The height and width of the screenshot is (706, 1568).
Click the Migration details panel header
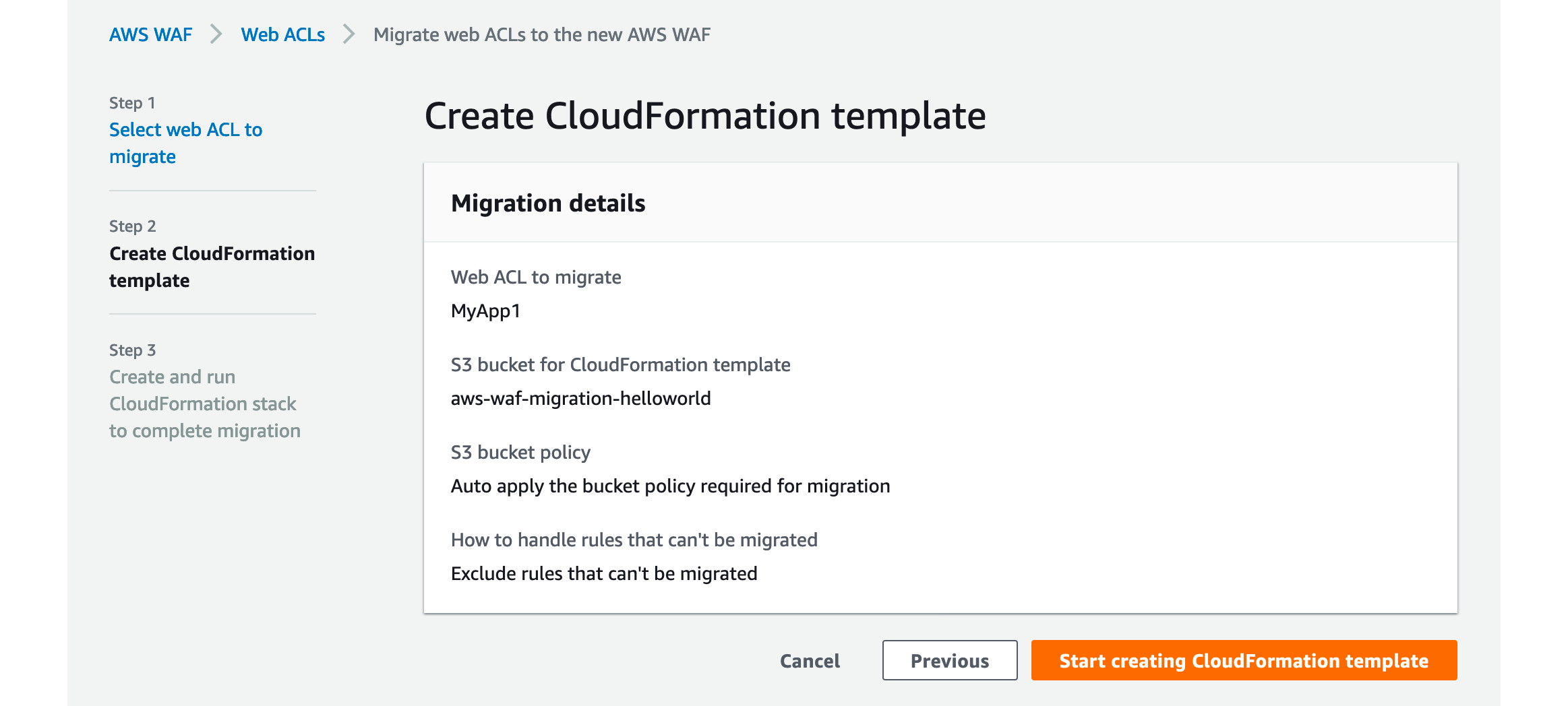click(x=548, y=203)
